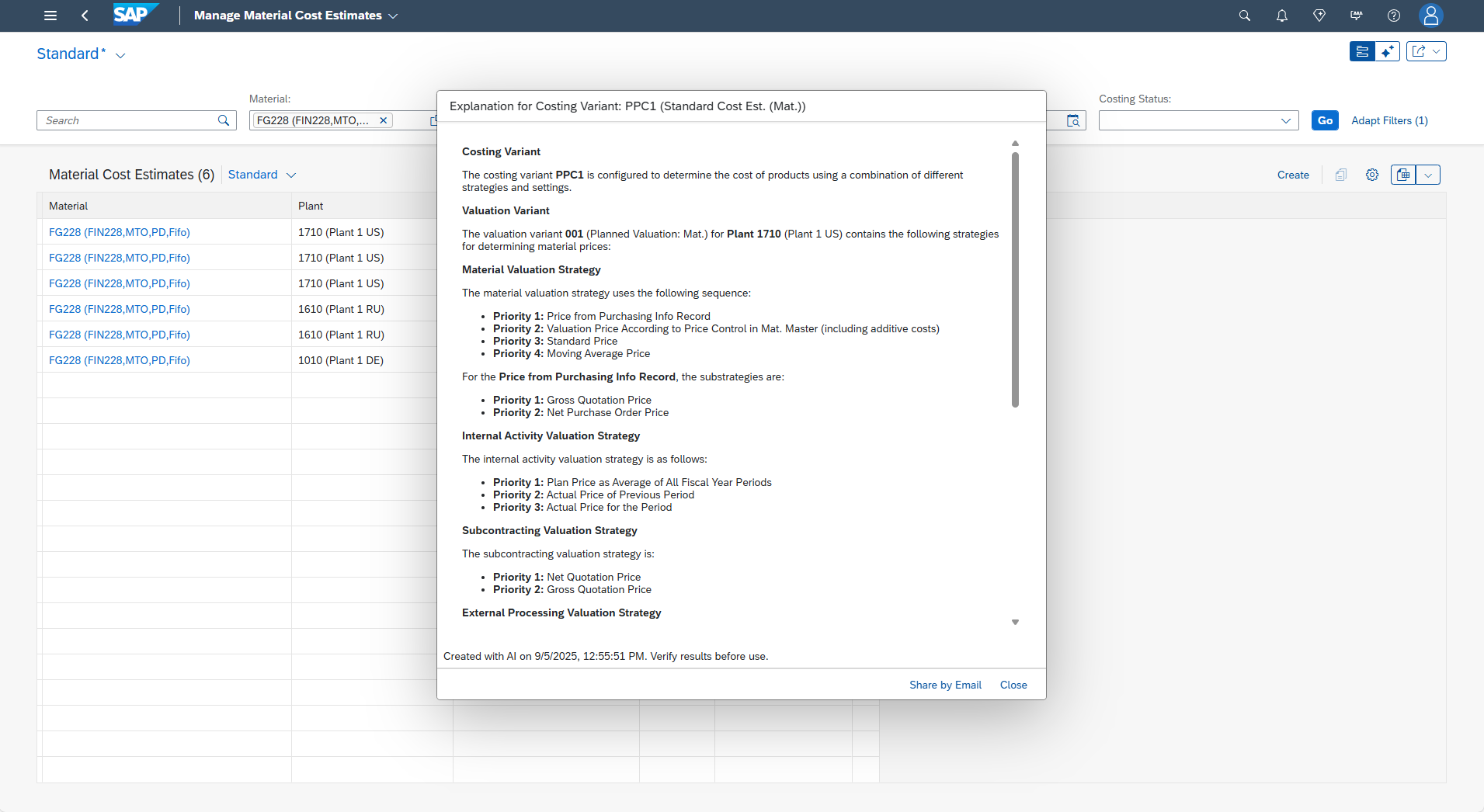Viewport: 1484px width, 812px height.
Task: Switch to compact filter view icon
Action: tap(1362, 51)
